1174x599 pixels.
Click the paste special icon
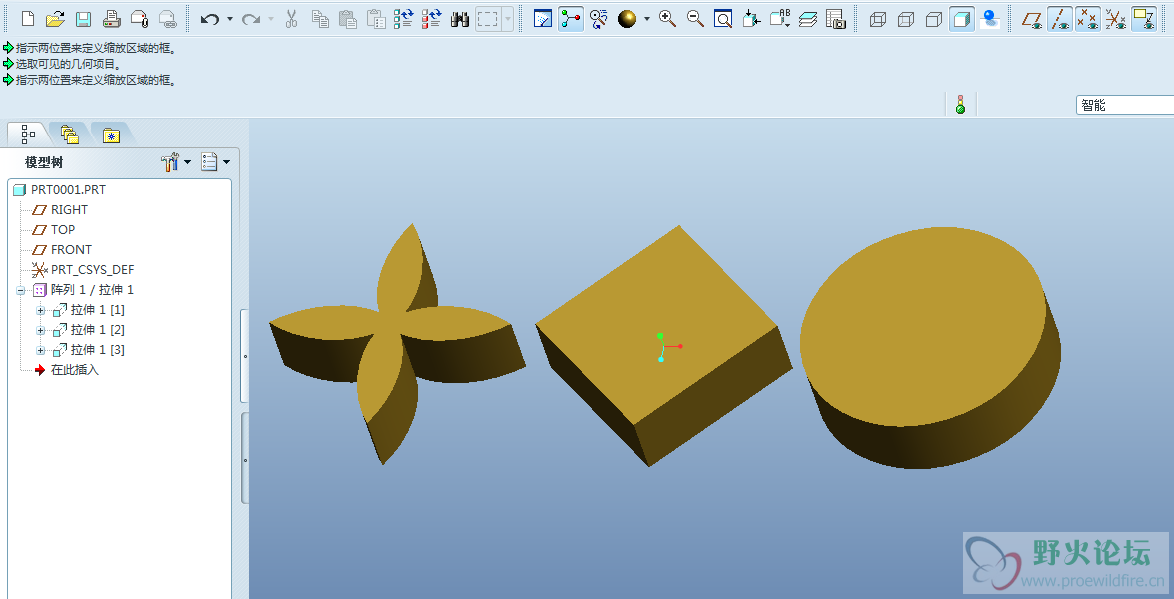pyautogui.click(x=376, y=19)
